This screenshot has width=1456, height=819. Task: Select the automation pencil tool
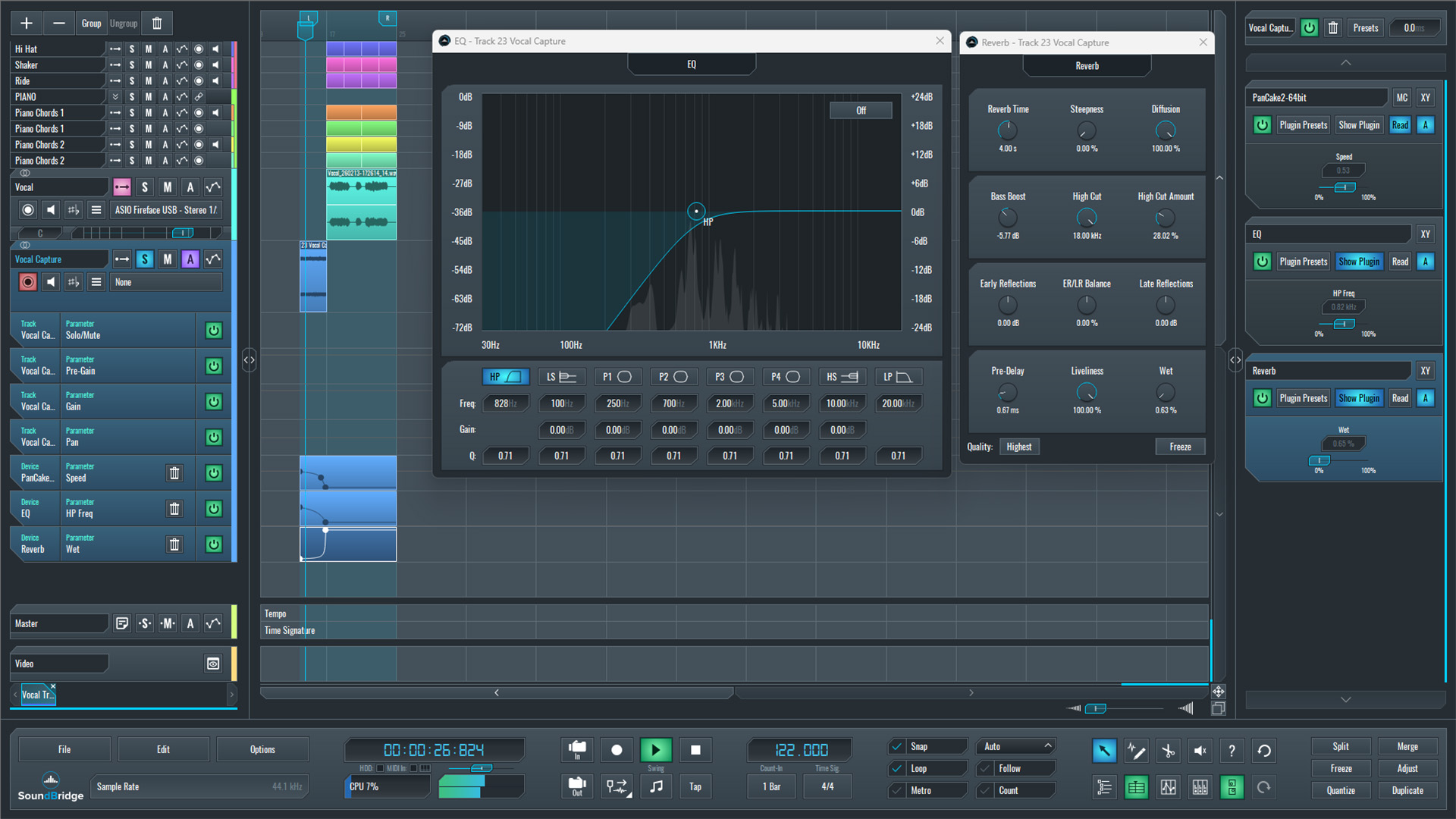pyautogui.click(x=1136, y=751)
